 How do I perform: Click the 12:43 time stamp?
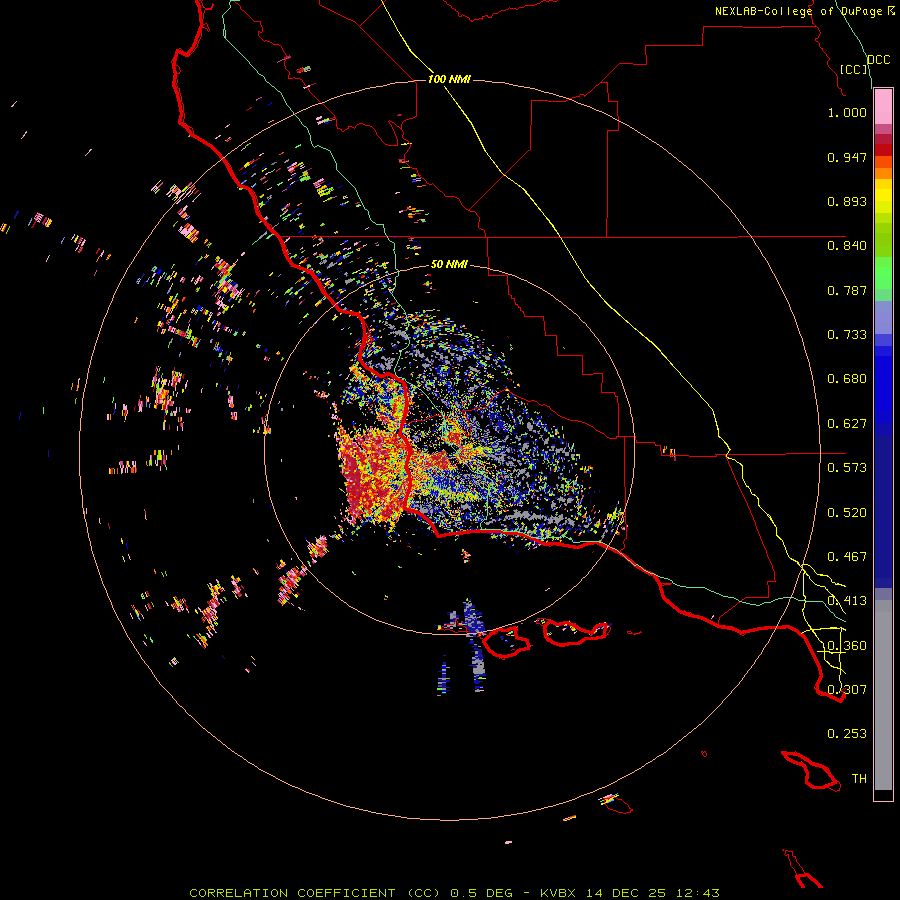click(x=697, y=893)
